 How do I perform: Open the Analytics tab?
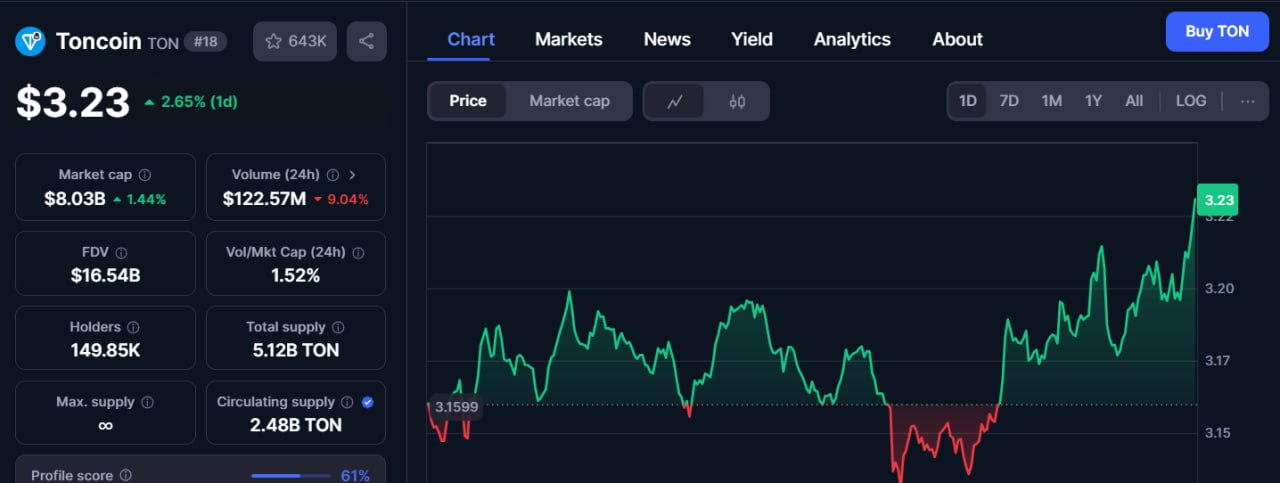(852, 39)
